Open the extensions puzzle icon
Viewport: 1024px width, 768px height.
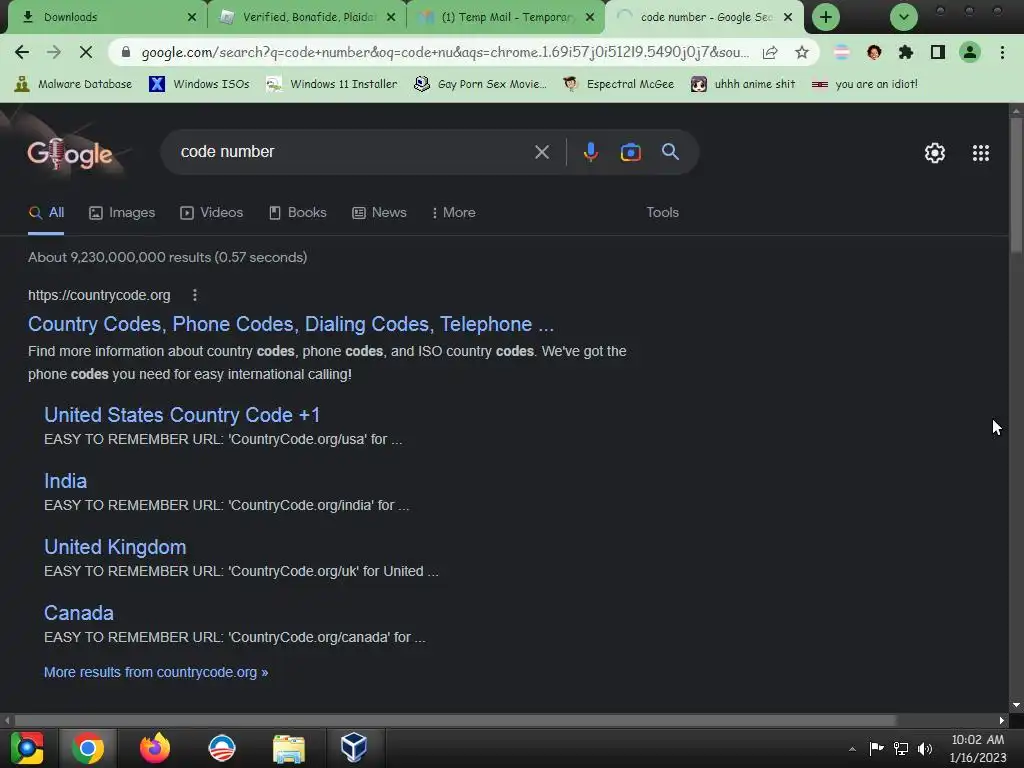pos(906,52)
